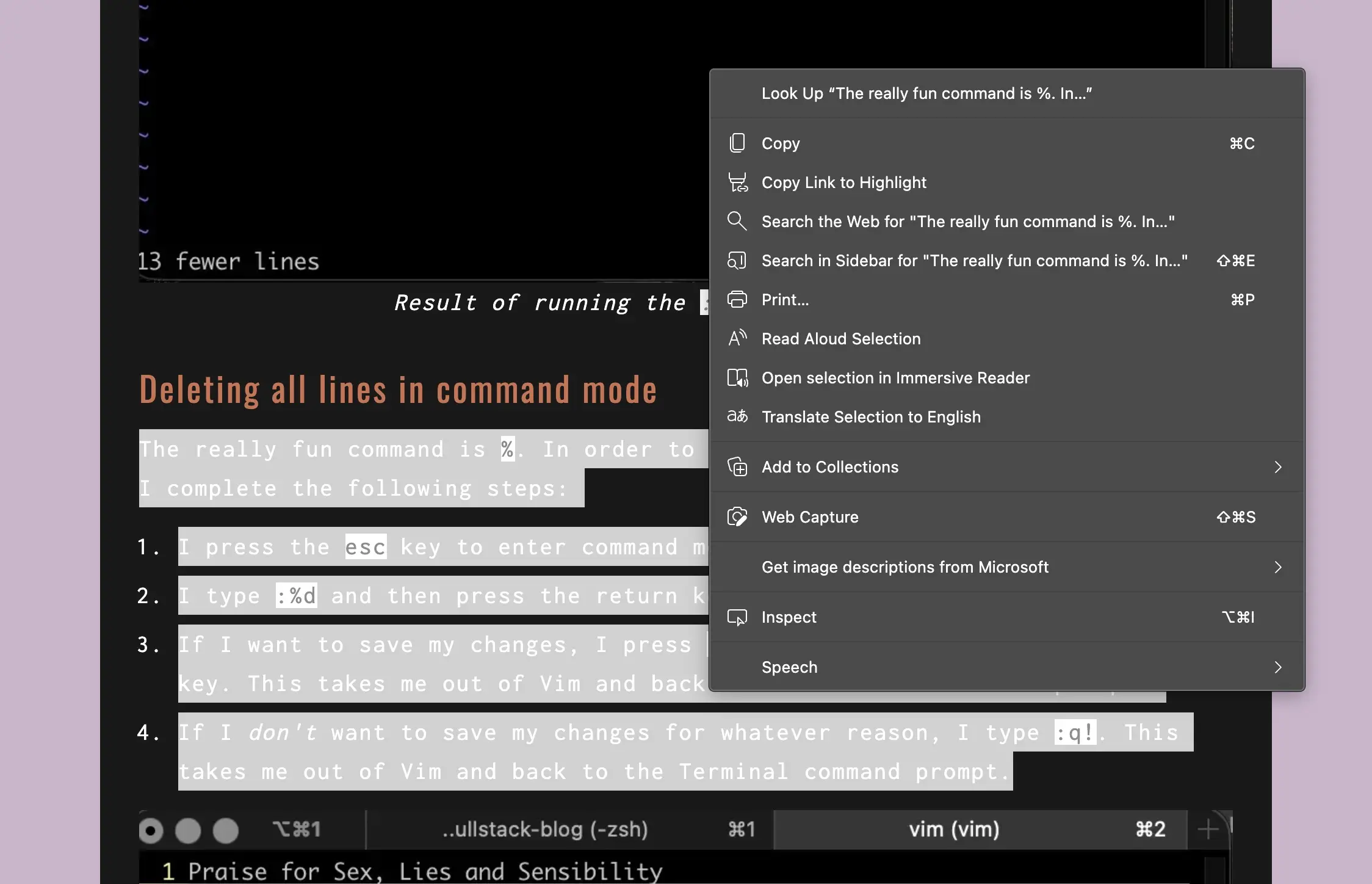Search the Web for selected text

pos(1007,221)
